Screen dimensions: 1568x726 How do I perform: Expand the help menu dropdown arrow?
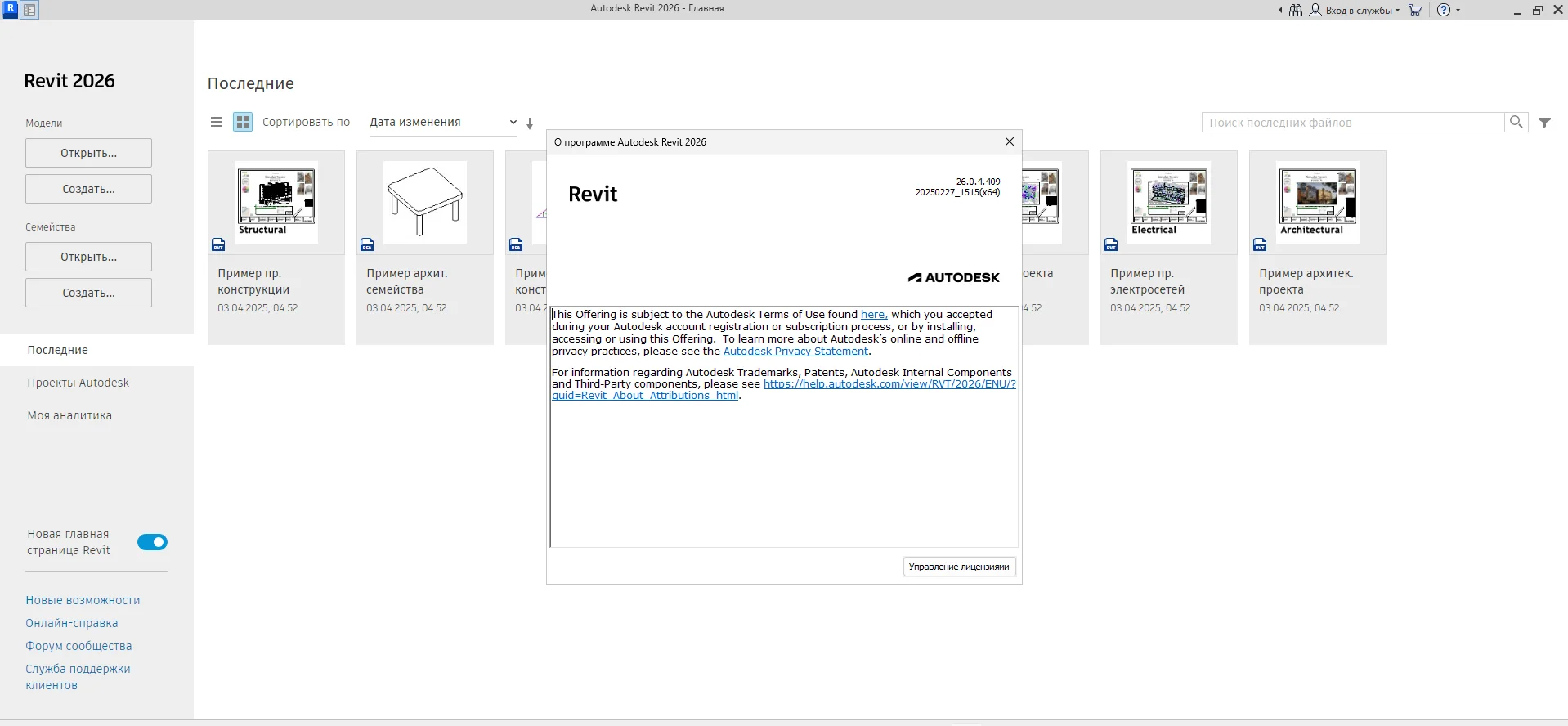coord(1458,11)
